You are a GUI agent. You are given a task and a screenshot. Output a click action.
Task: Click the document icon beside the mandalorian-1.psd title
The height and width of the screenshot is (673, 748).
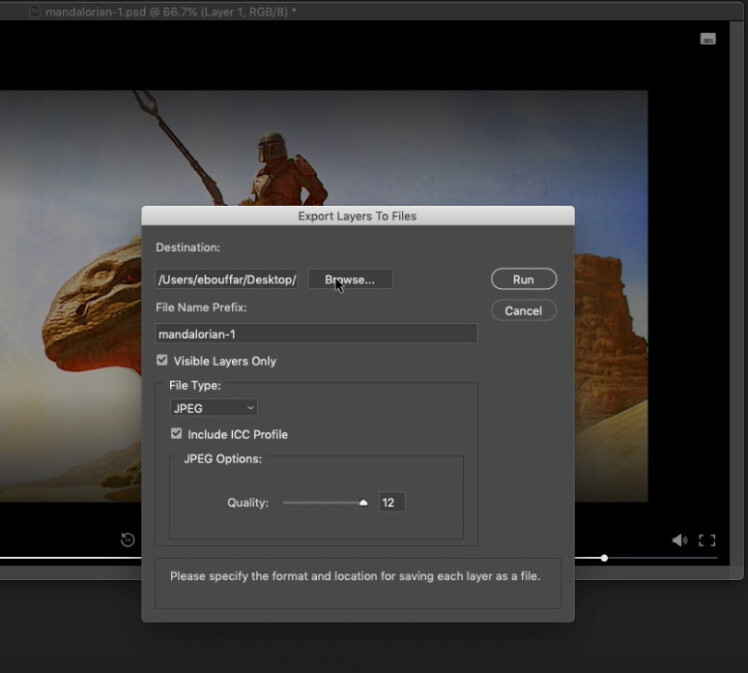[x=33, y=12]
